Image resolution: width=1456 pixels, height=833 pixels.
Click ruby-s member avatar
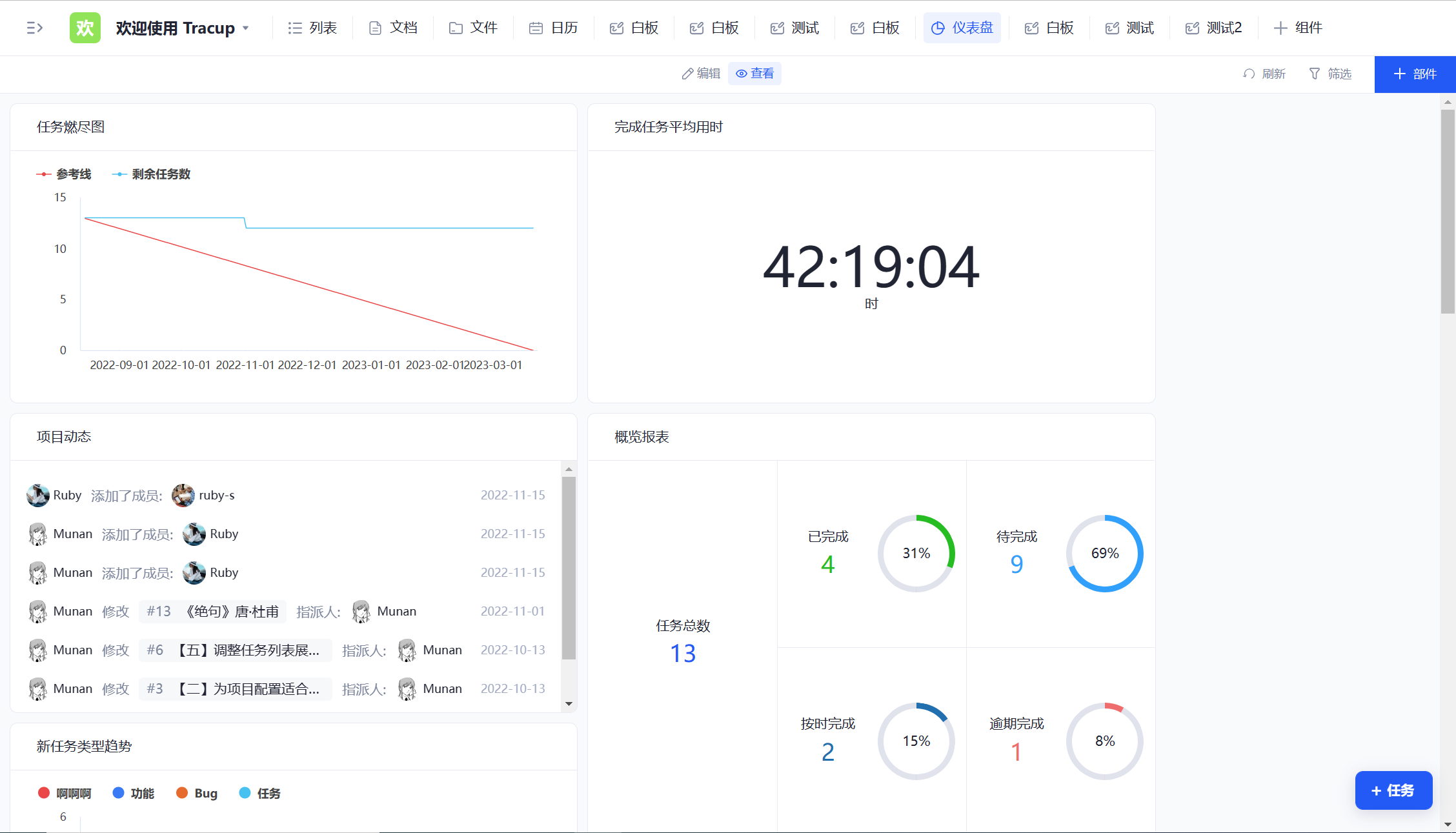click(183, 496)
